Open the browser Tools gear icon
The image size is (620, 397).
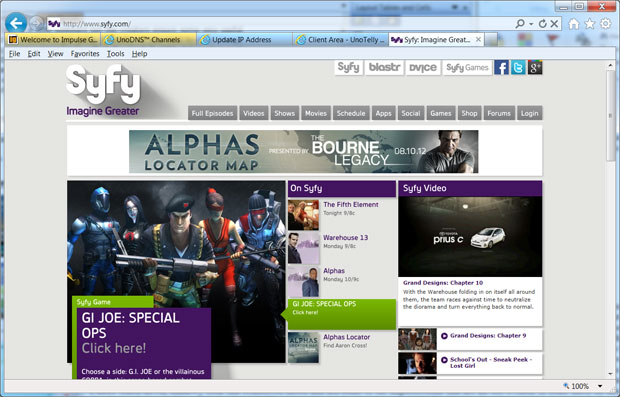[x=605, y=24]
